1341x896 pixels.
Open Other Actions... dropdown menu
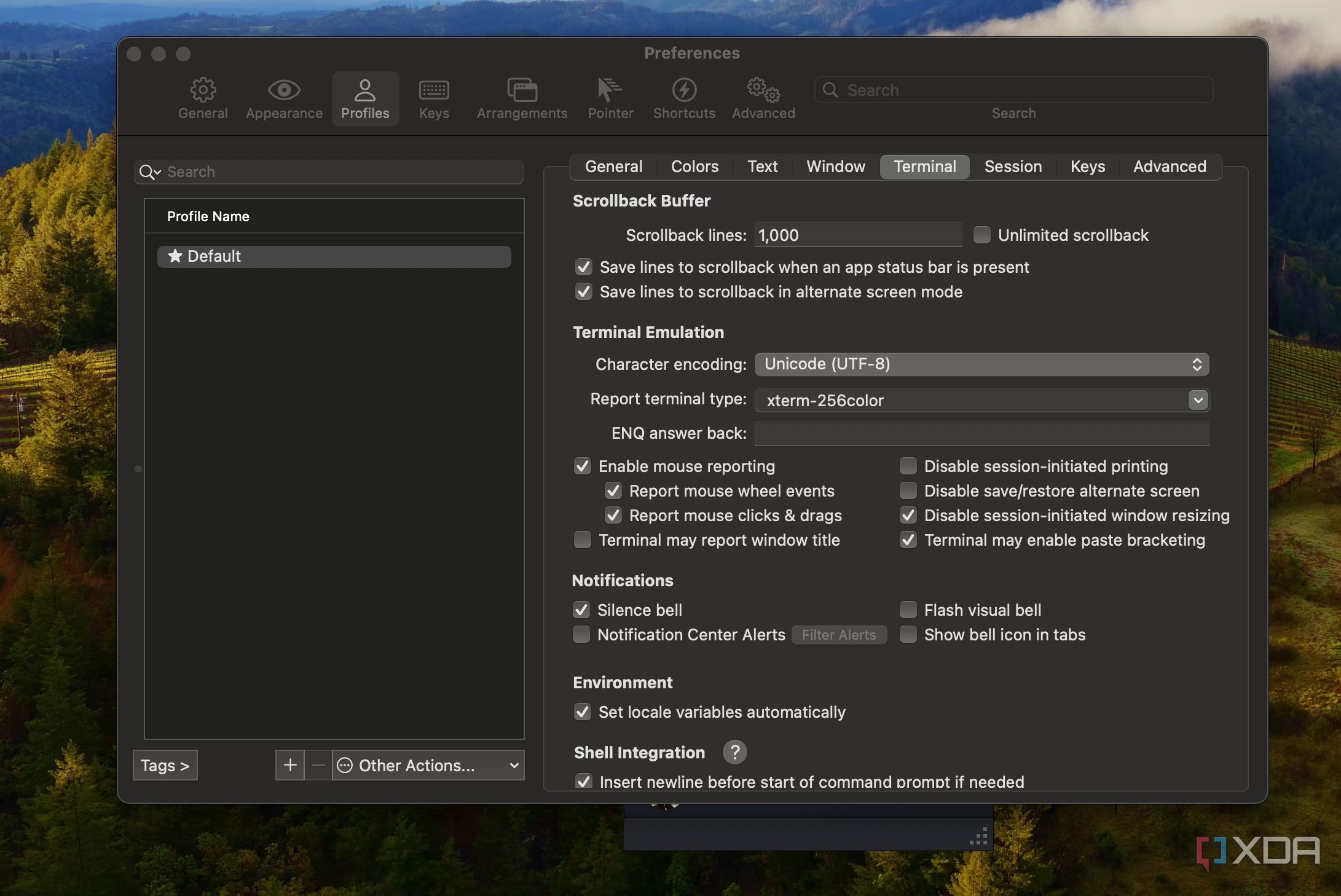(428, 765)
